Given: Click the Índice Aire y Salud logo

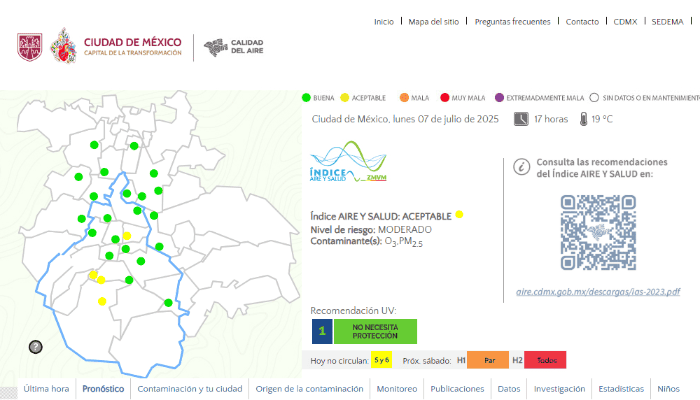Looking at the screenshot, I should tap(348, 163).
